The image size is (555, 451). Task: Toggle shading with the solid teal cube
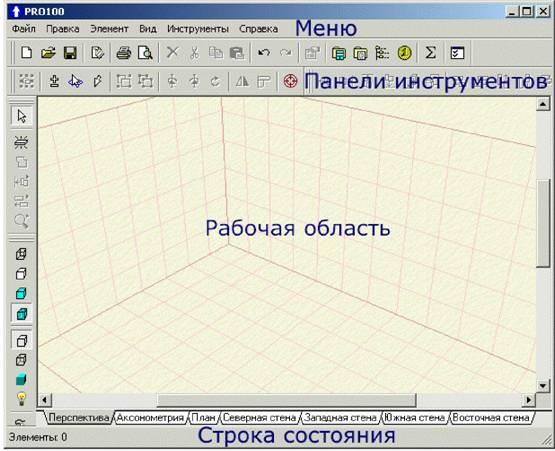coord(21,380)
